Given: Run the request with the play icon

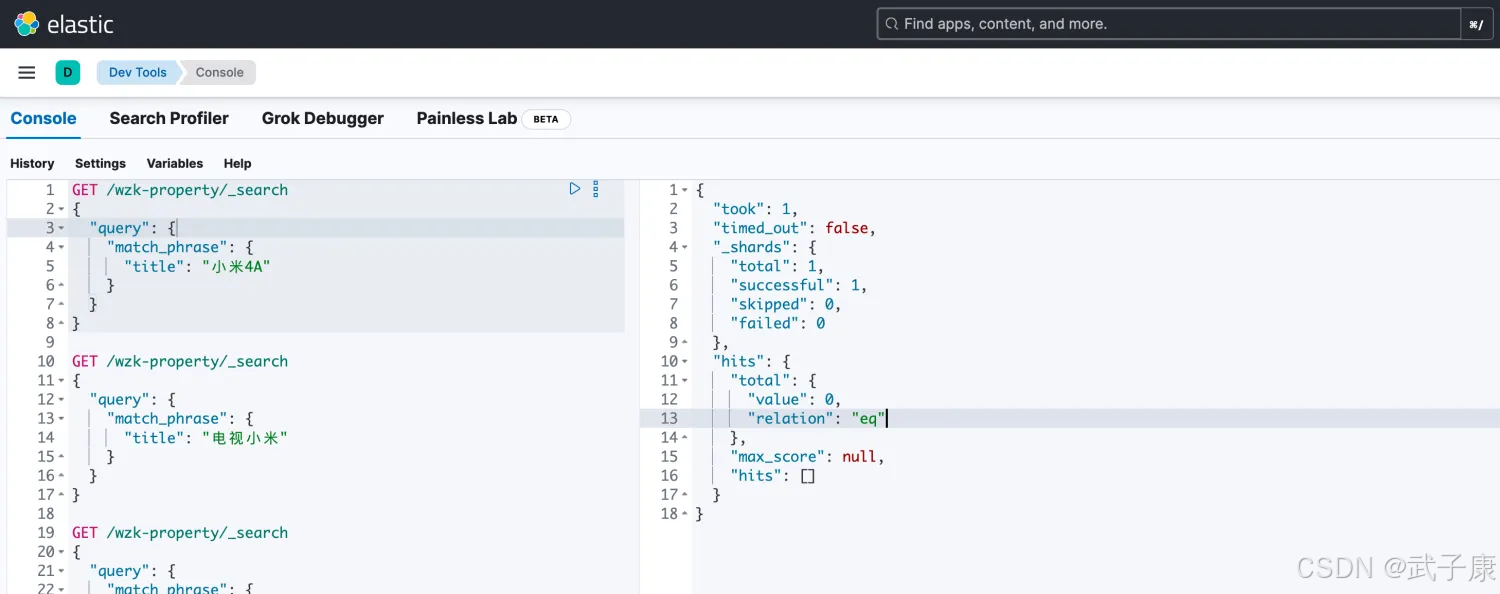Looking at the screenshot, I should pyautogui.click(x=575, y=188).
